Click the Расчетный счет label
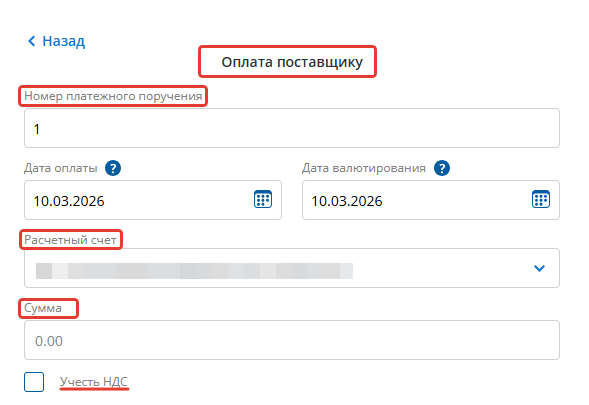This screenshot has height=405, width=589. click(70, 240)
